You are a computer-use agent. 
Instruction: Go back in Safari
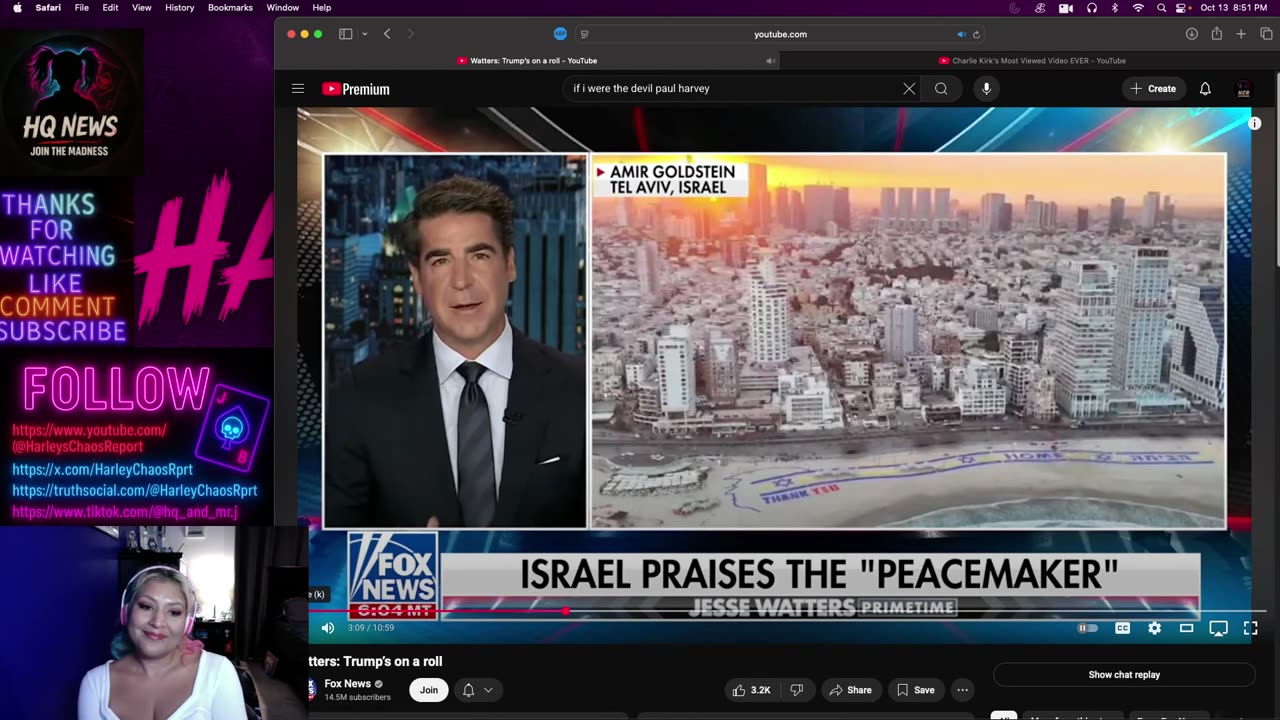(387, 34)
